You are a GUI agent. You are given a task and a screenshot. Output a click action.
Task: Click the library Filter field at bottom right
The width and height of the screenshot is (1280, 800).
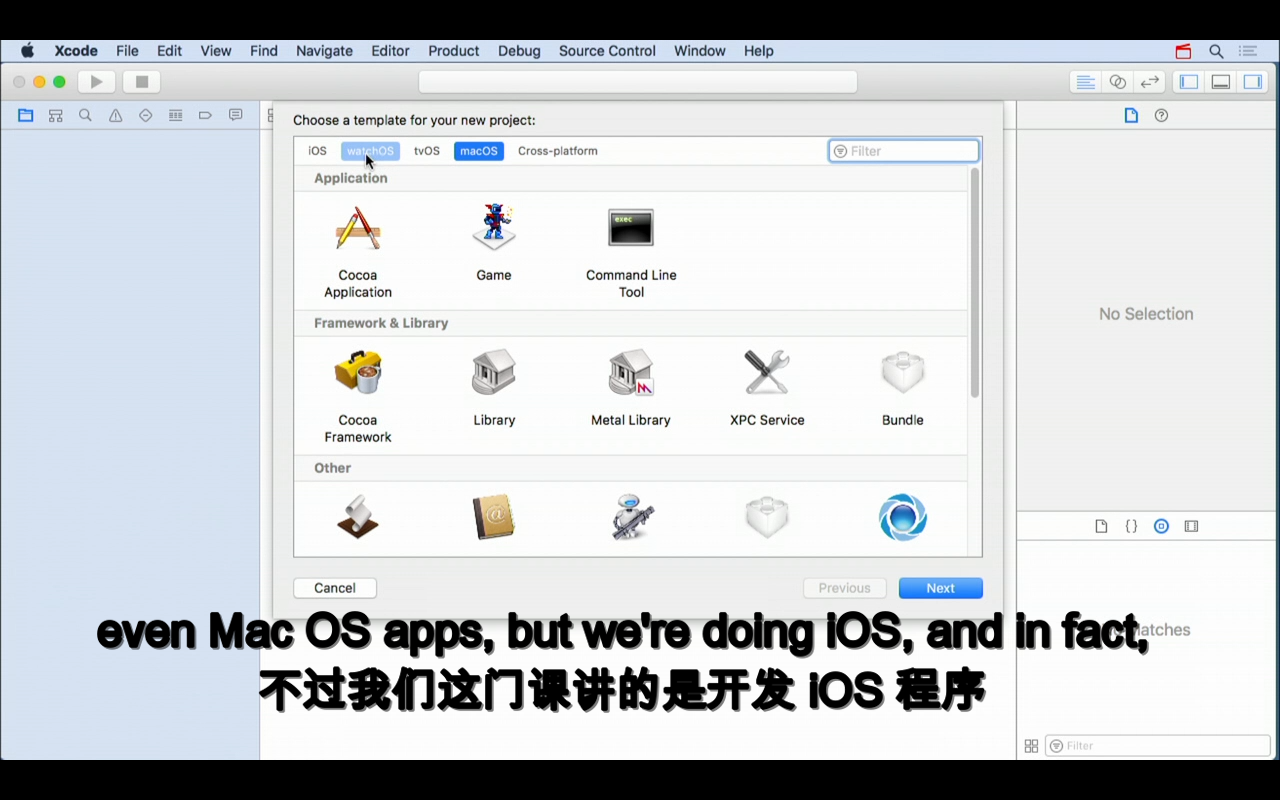[1158, 746]
